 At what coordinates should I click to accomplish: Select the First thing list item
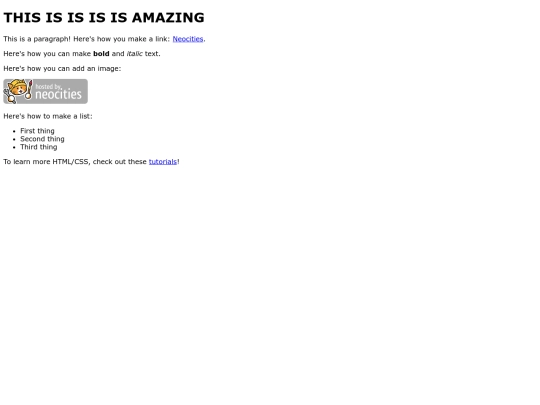coord(37,131)
